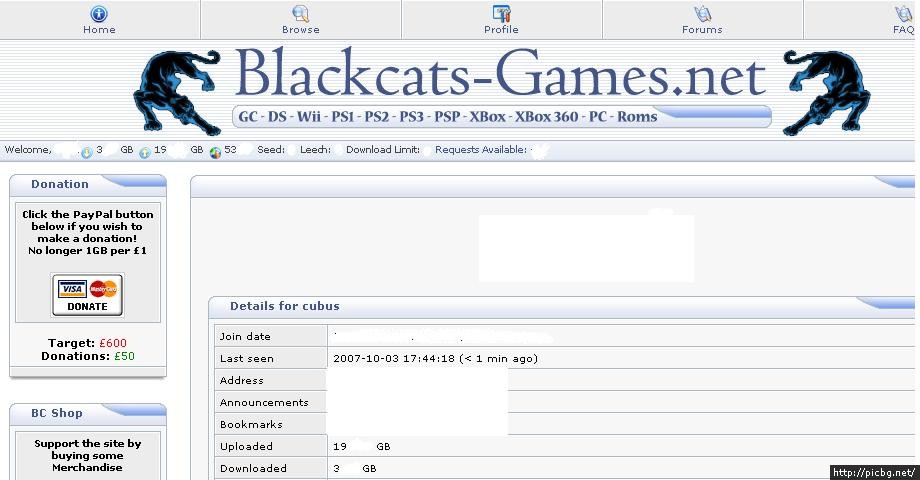The image size is (920, 480).
Task: Open the Home menu label
Action: click(99, 29)
